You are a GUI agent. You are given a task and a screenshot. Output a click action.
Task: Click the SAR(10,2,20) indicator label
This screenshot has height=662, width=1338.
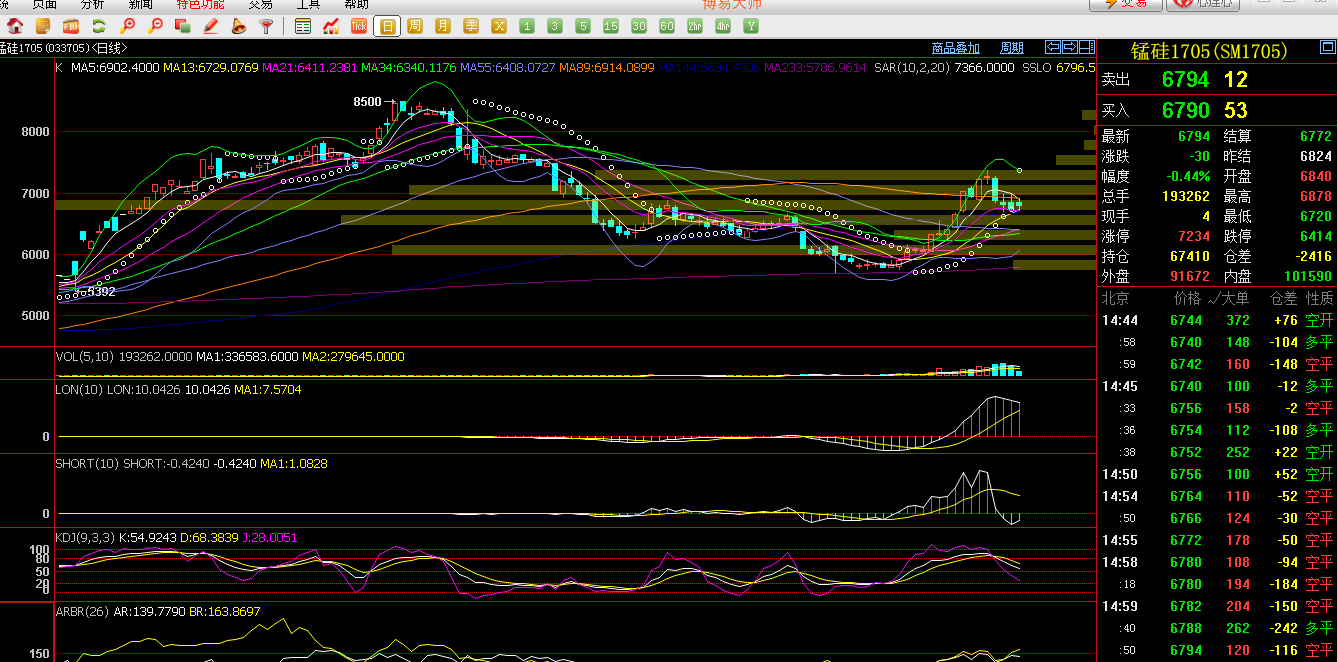point(911,68)
